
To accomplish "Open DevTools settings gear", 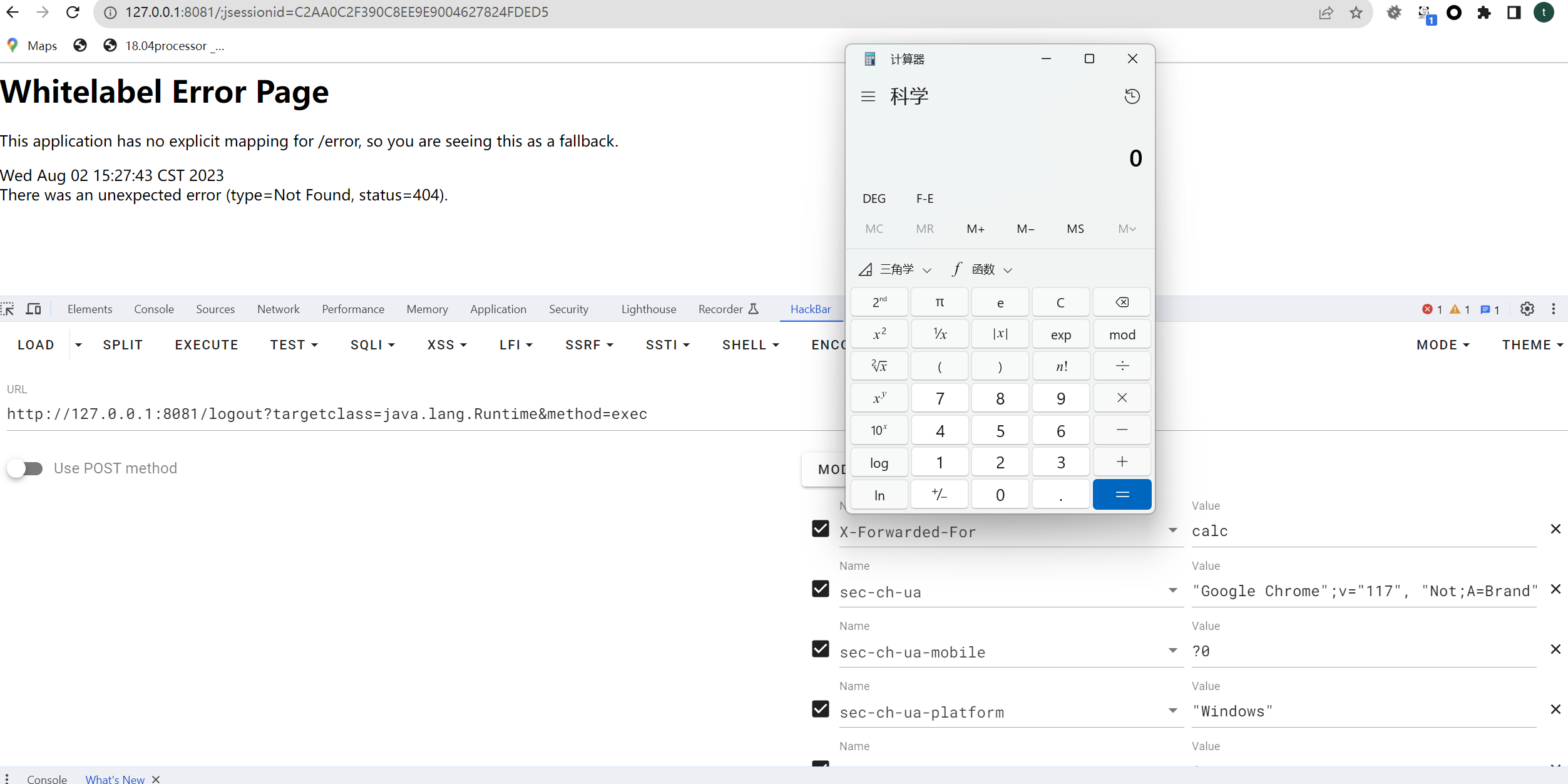I will [1527, 309].
